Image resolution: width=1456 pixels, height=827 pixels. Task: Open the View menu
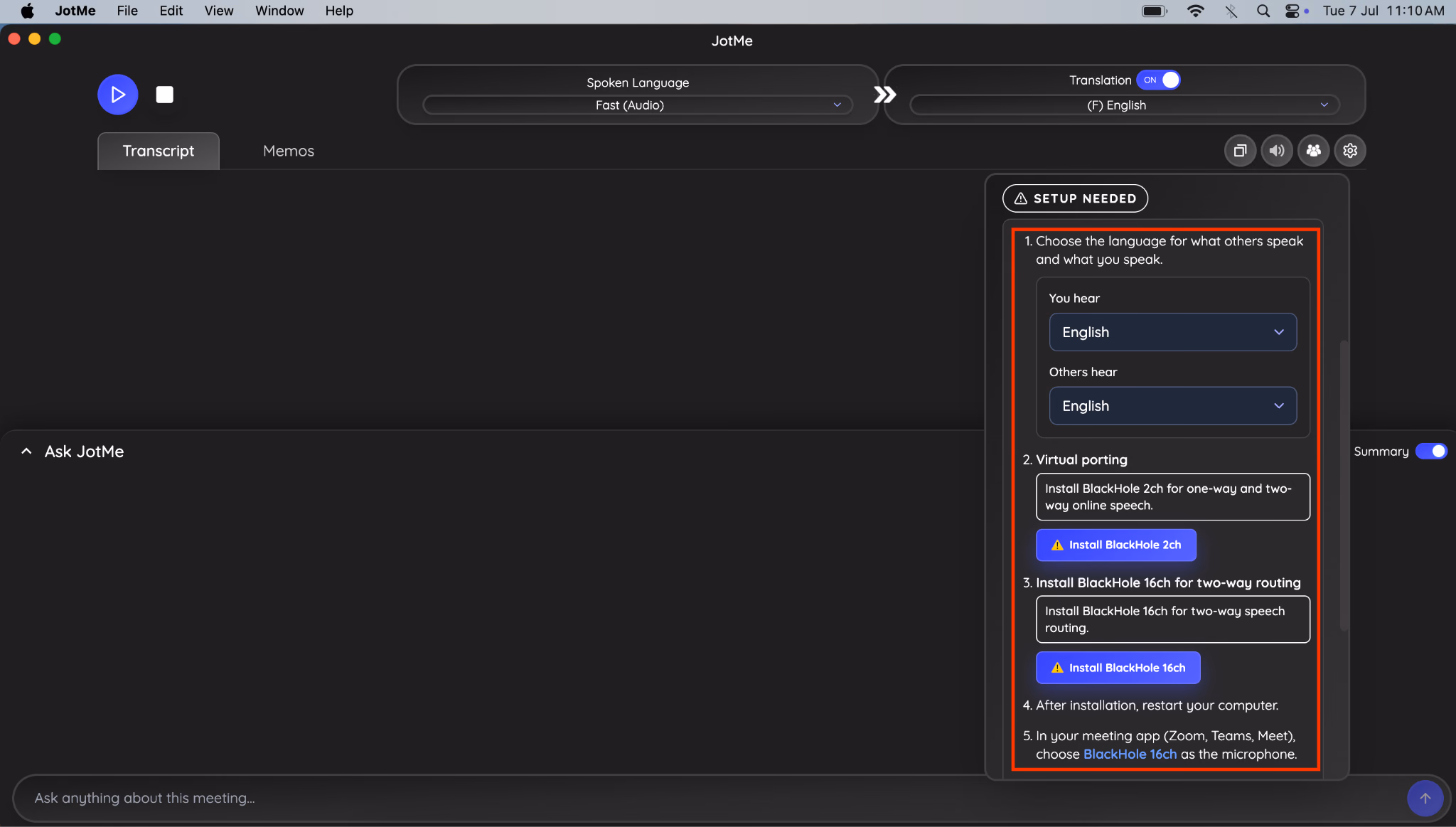click(219, 11)
